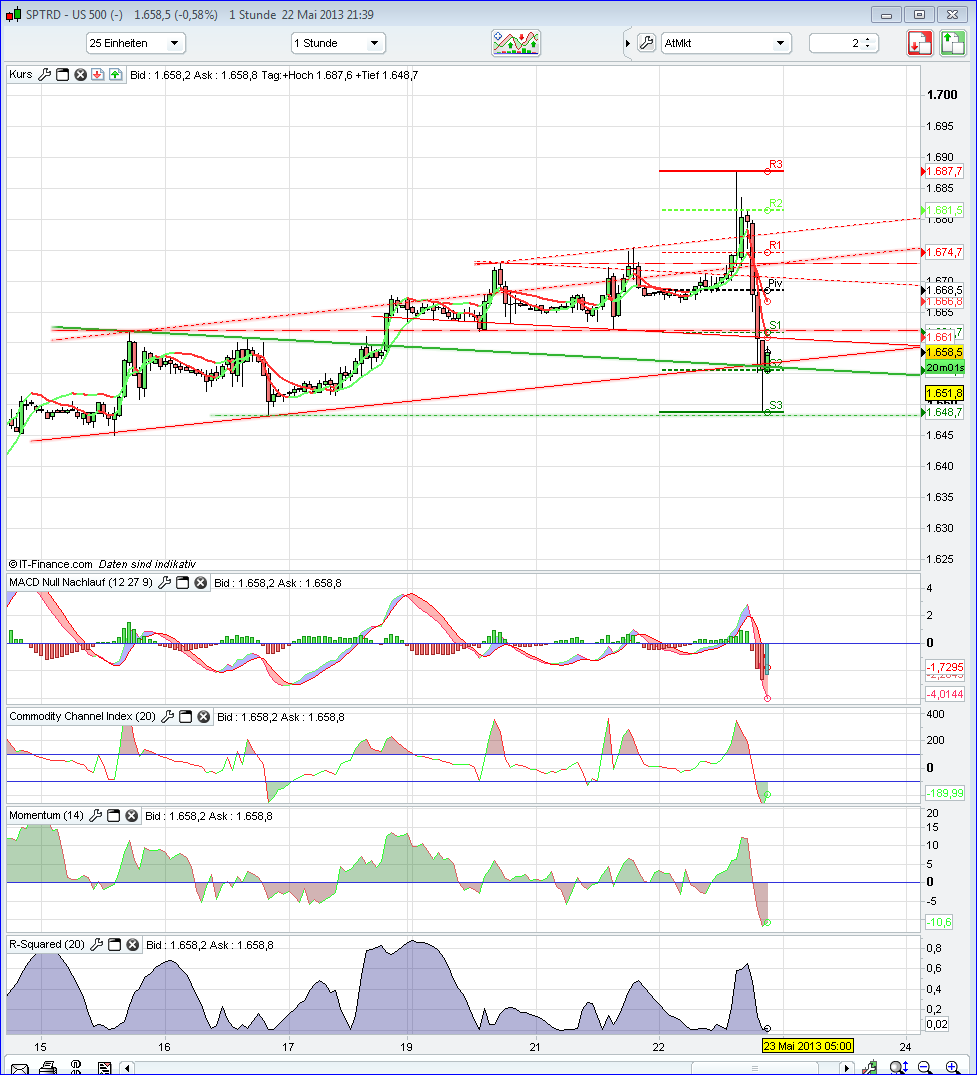
Task: Click the 1.681,5 price label
Action: [943, 210]
